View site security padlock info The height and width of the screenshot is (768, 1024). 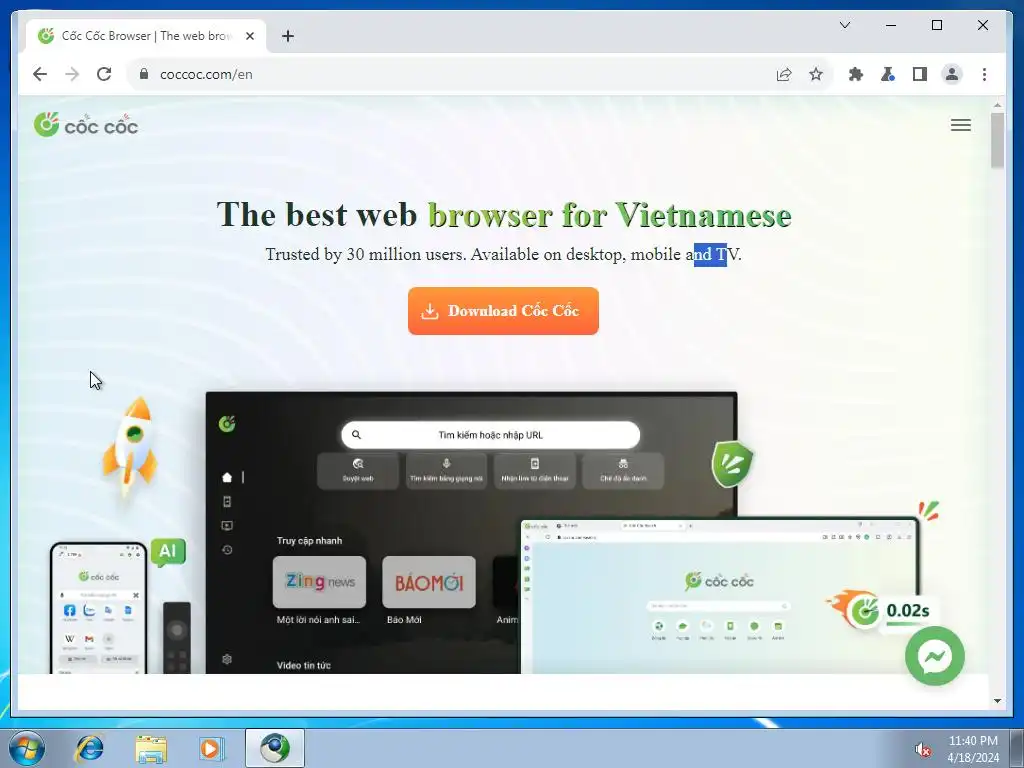144,74
